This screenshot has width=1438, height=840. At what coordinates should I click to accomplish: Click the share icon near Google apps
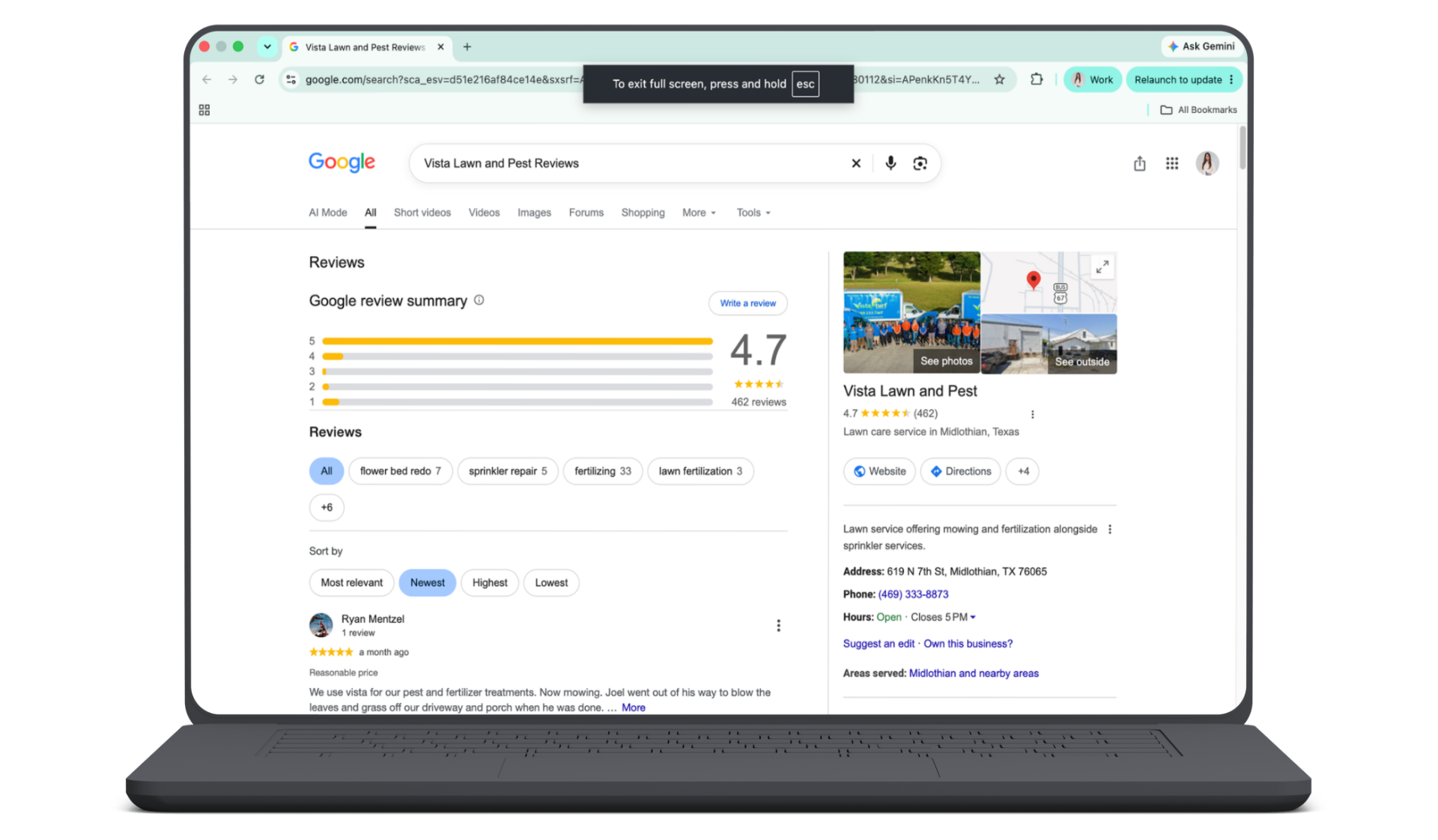(x=1139, y=163)
